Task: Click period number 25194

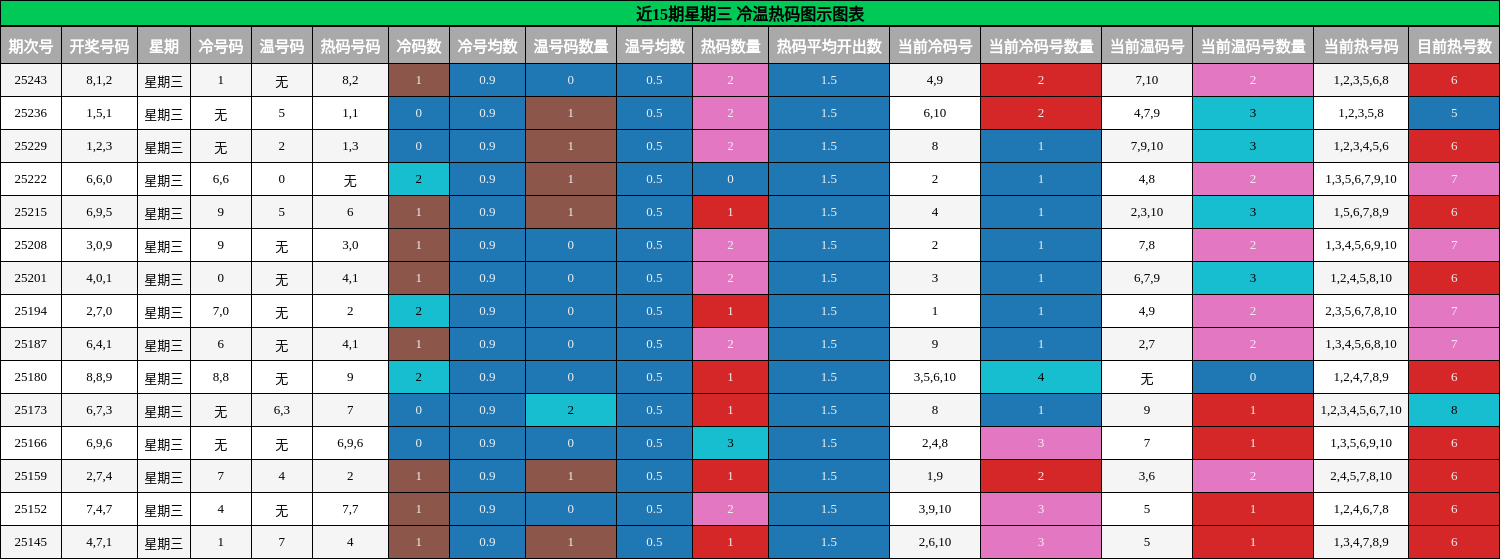Action: (x=30, y=311)
